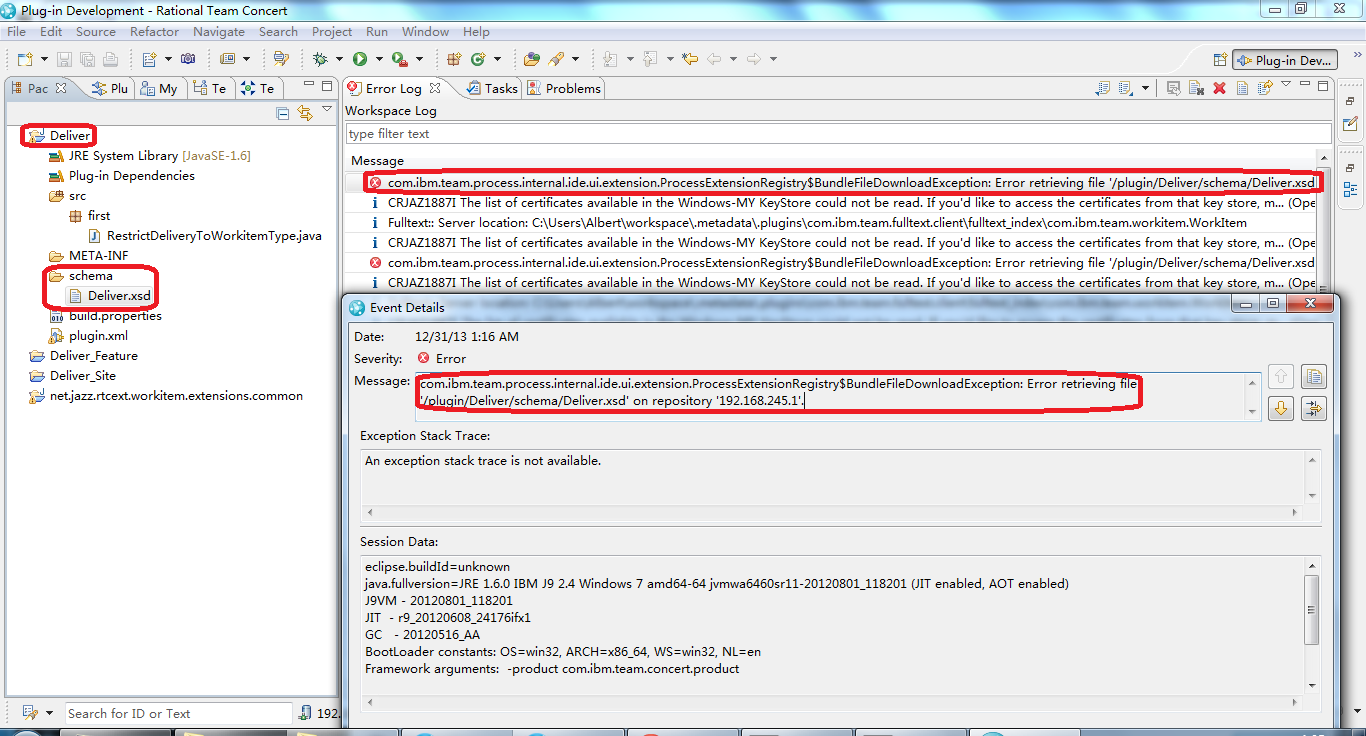Select the Deliver_Feature project
This screenshot has height=736, width=1366.
84,355
